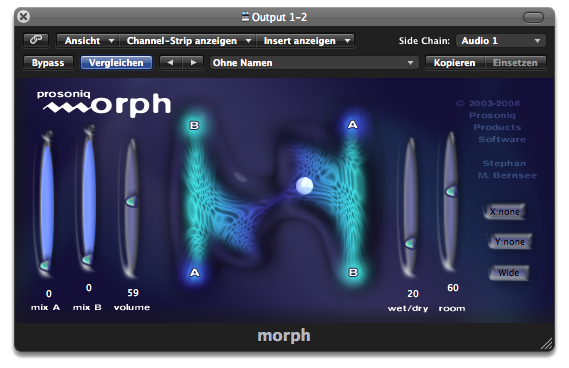The image size is (569, 368).
Task: Click the mix B slider handle
Action: 87,259
